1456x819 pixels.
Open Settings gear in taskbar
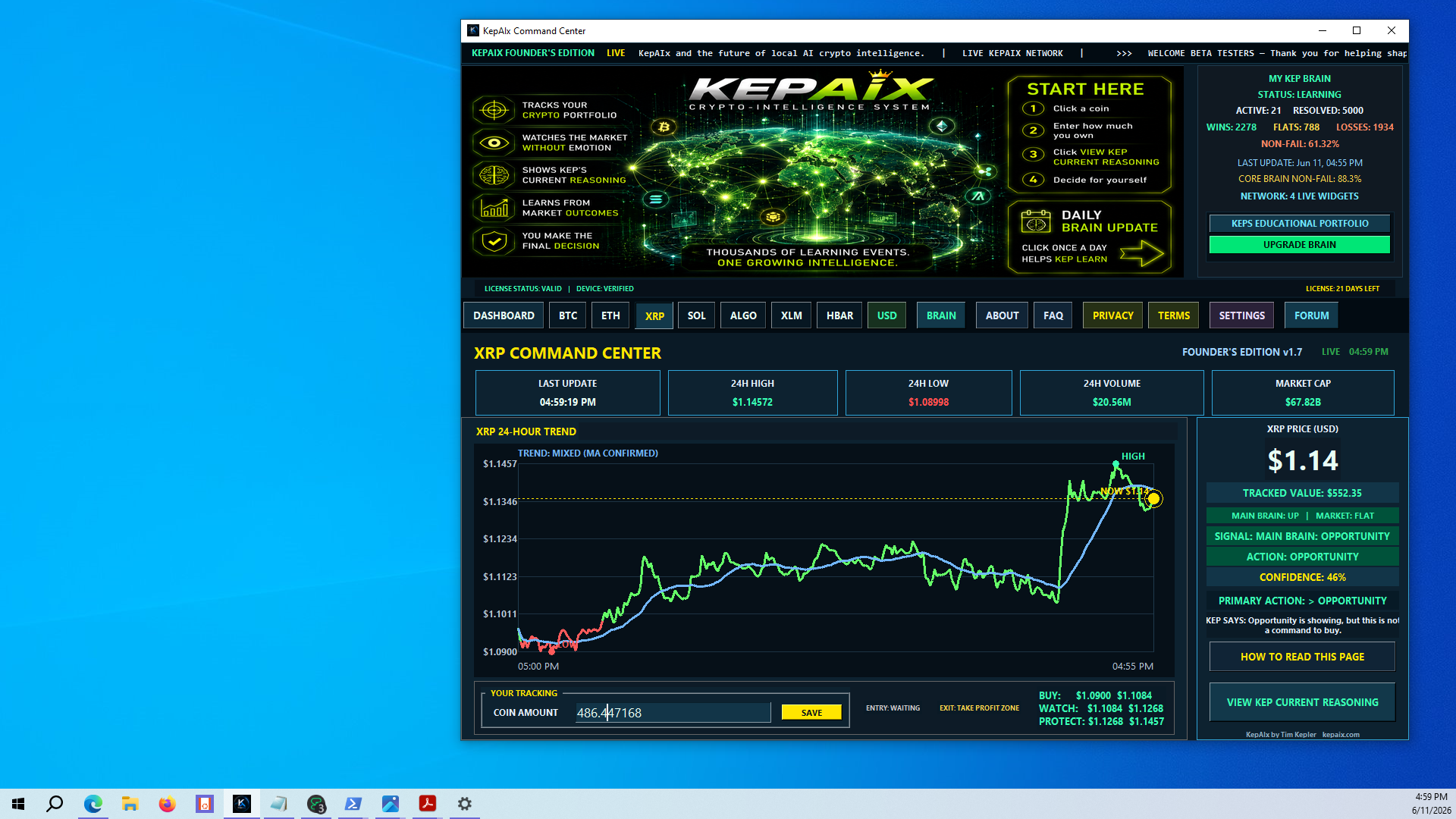coord(464,804)
